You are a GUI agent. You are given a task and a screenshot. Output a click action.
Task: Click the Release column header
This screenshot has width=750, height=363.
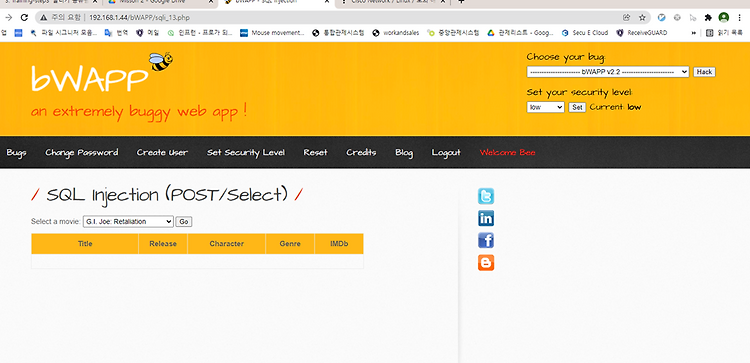163,243
